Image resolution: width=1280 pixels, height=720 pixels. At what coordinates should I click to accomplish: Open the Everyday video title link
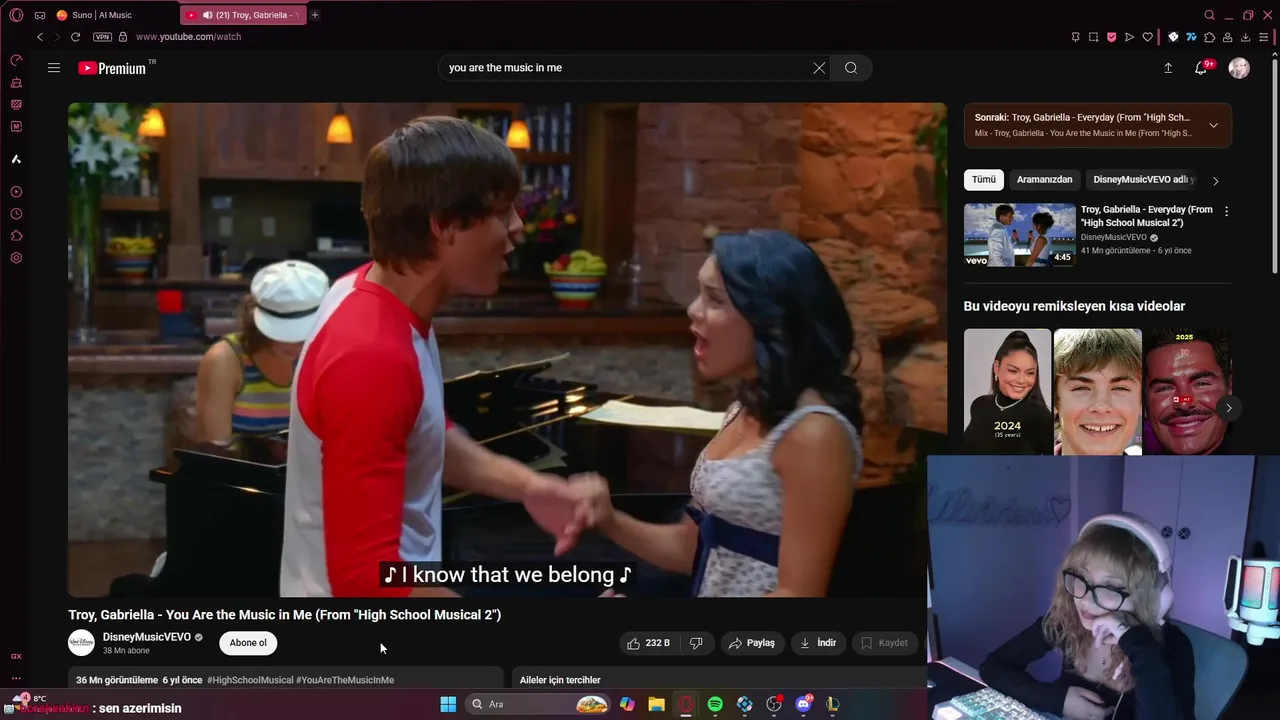pos(1146,216)
